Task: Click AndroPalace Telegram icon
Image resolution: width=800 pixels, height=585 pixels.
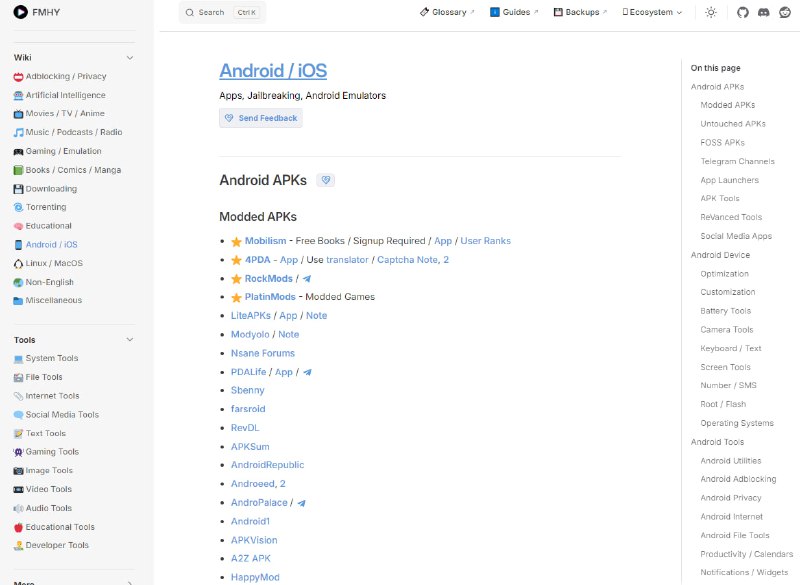Action: [x=301, y=503]
